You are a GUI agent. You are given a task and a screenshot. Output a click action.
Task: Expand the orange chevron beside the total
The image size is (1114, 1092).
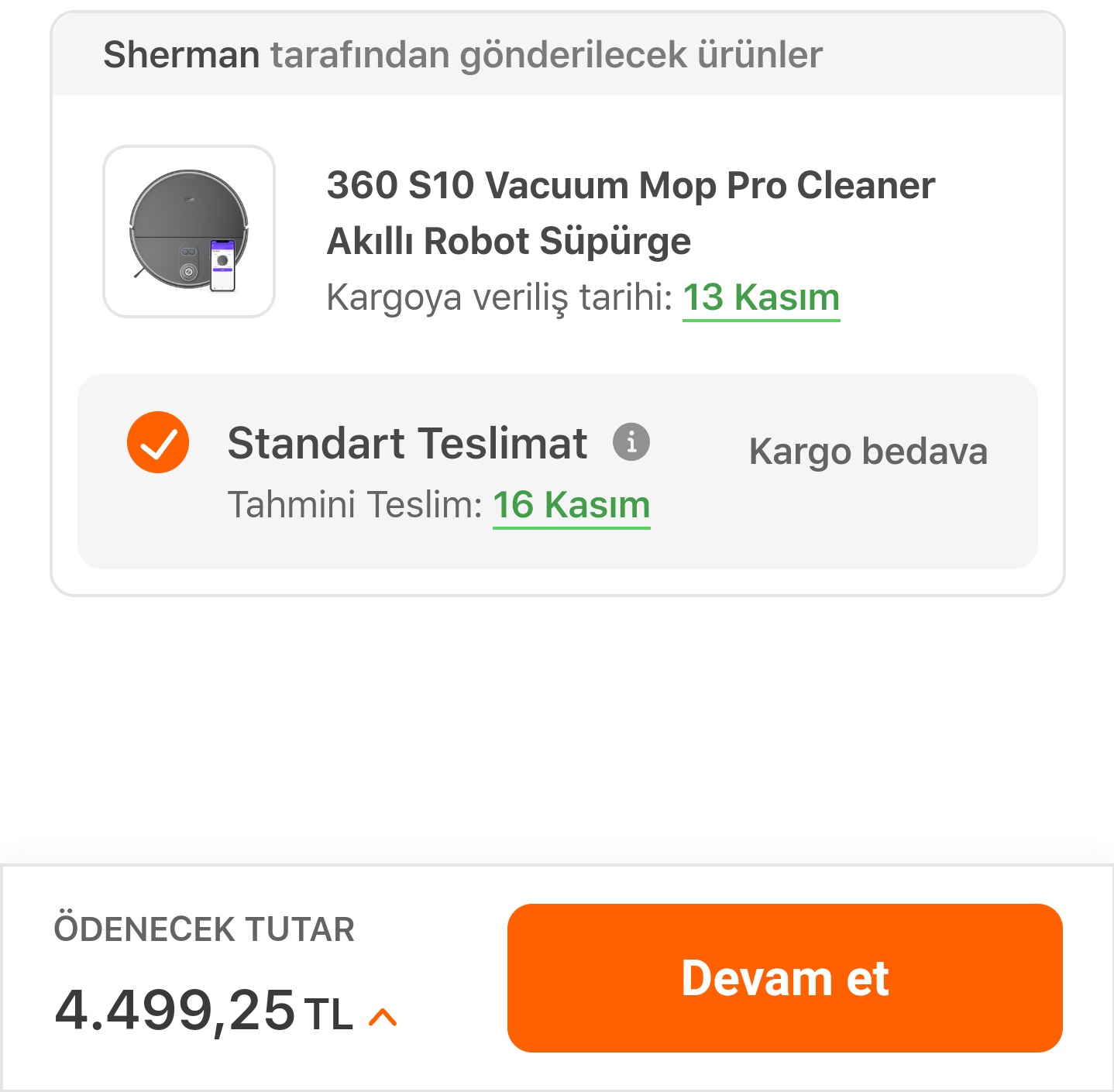click(x=383, y=1017)
